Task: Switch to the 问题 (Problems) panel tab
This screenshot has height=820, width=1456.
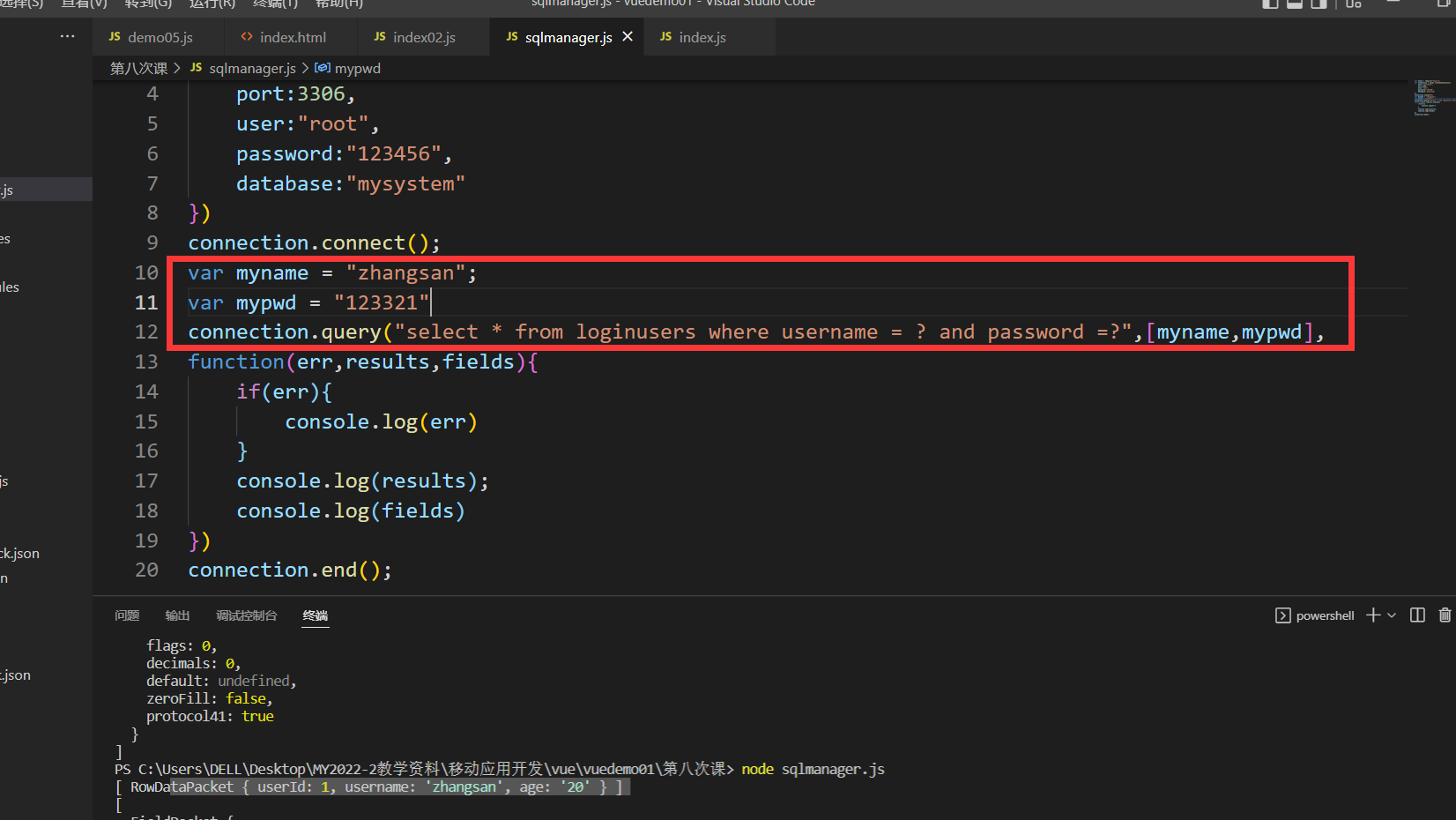Action: [127, 615]
